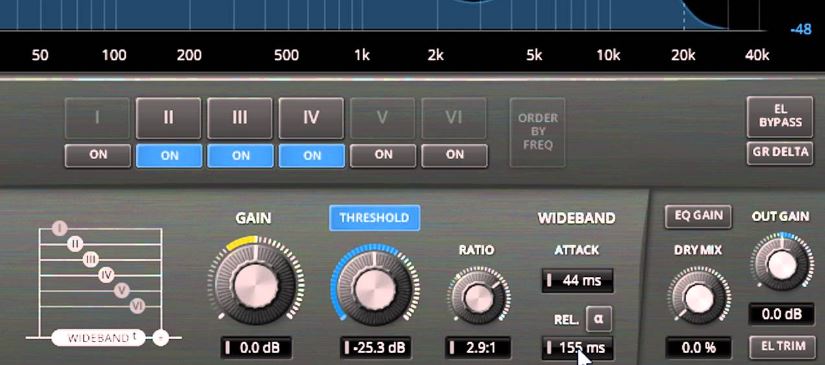Click the EL Trim button
This screenshot has width=825, height=365.
click(783, 346)
